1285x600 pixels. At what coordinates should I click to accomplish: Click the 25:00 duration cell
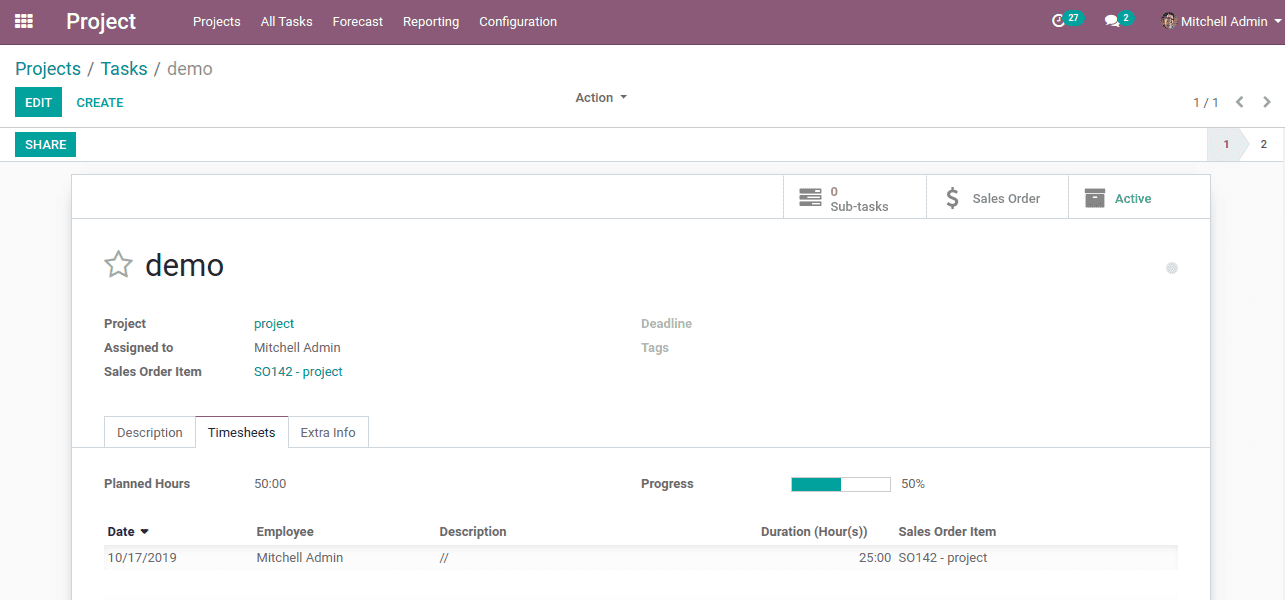tap(874, 558)
